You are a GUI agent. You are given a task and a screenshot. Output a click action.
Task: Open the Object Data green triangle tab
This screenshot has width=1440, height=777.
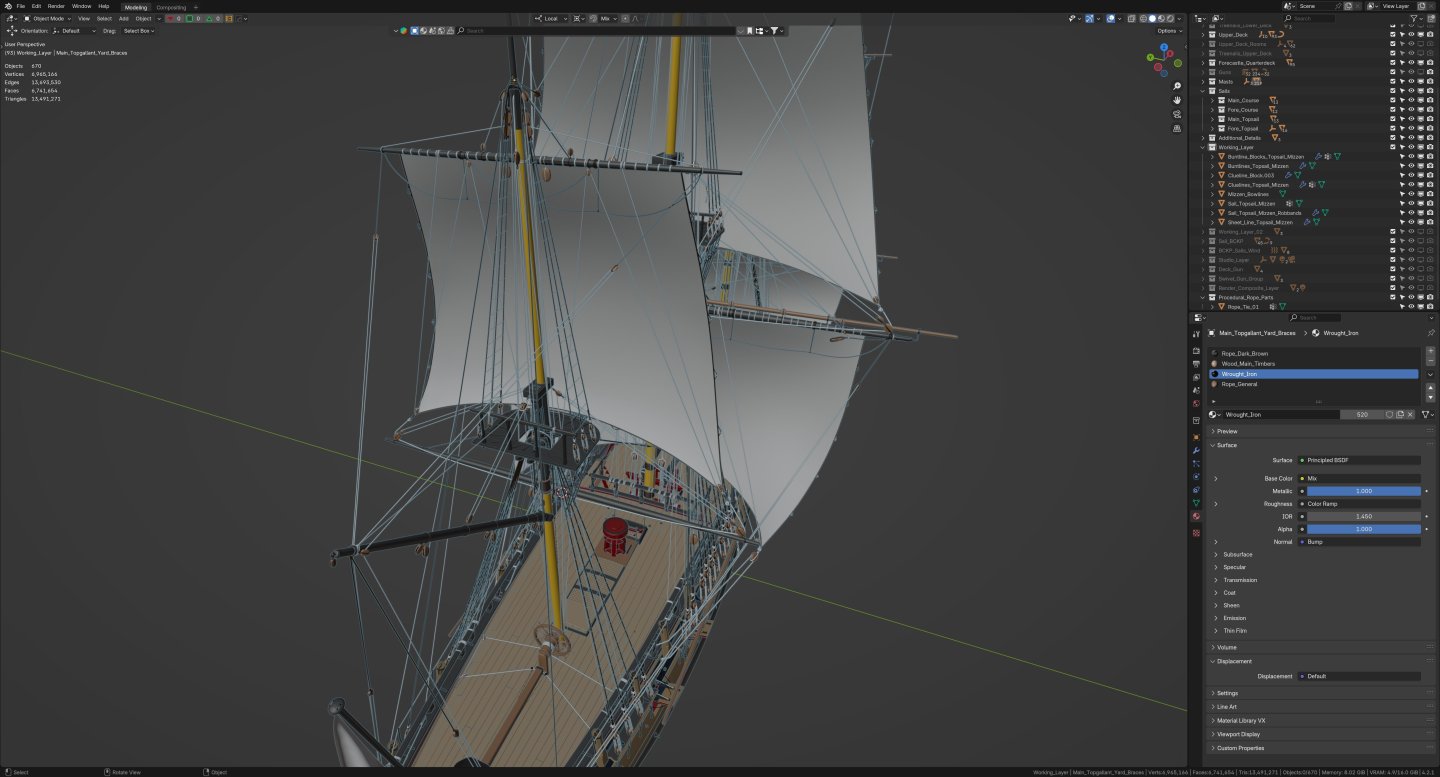(x=1196, y=503)
